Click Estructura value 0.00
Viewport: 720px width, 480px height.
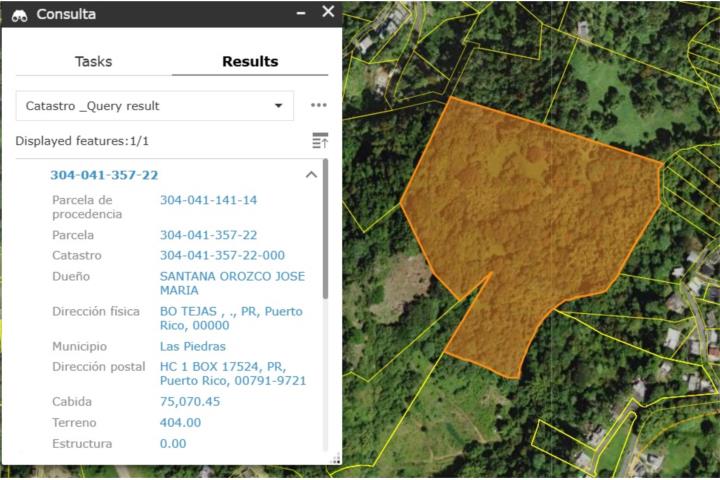tap(173, 444)
